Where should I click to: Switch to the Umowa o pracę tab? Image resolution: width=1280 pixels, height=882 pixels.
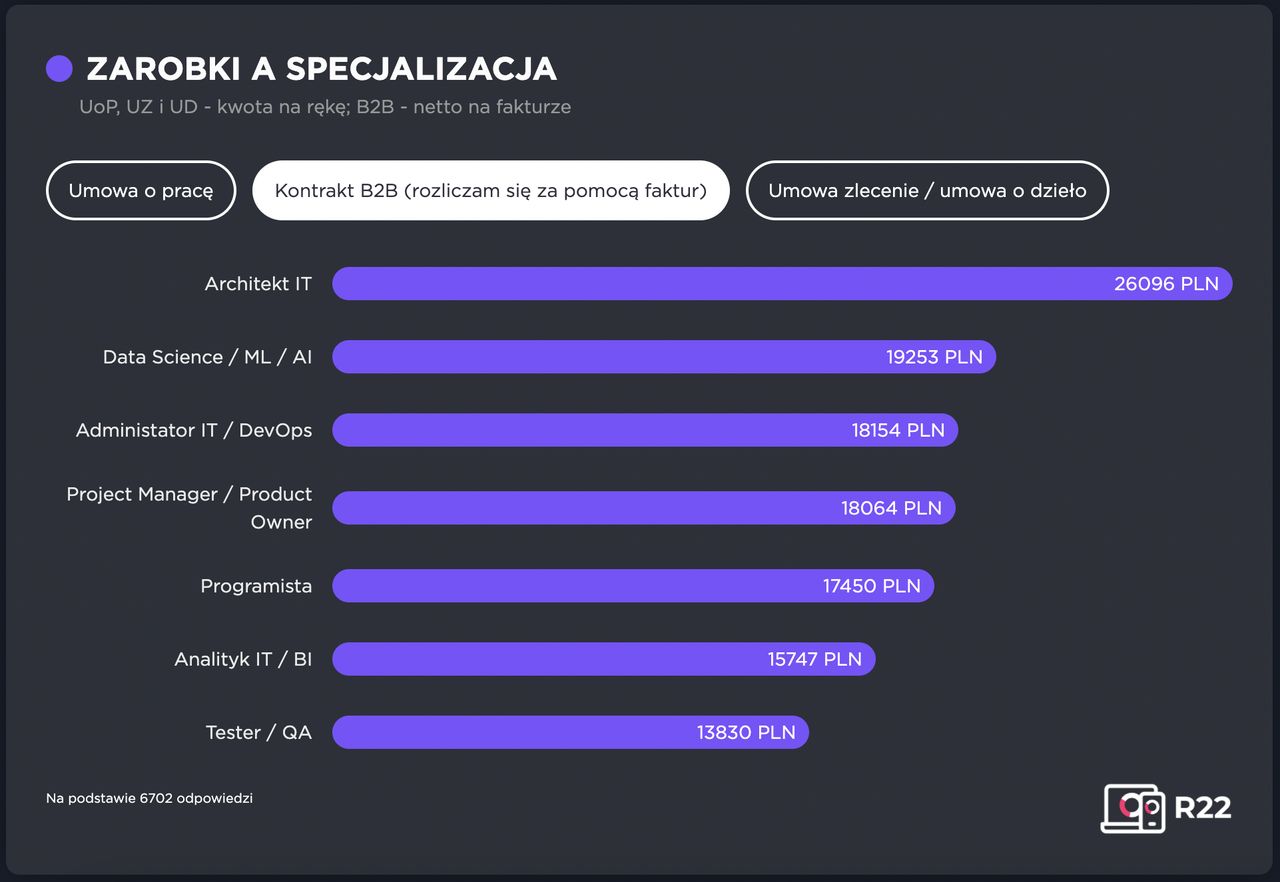[141, 190]
